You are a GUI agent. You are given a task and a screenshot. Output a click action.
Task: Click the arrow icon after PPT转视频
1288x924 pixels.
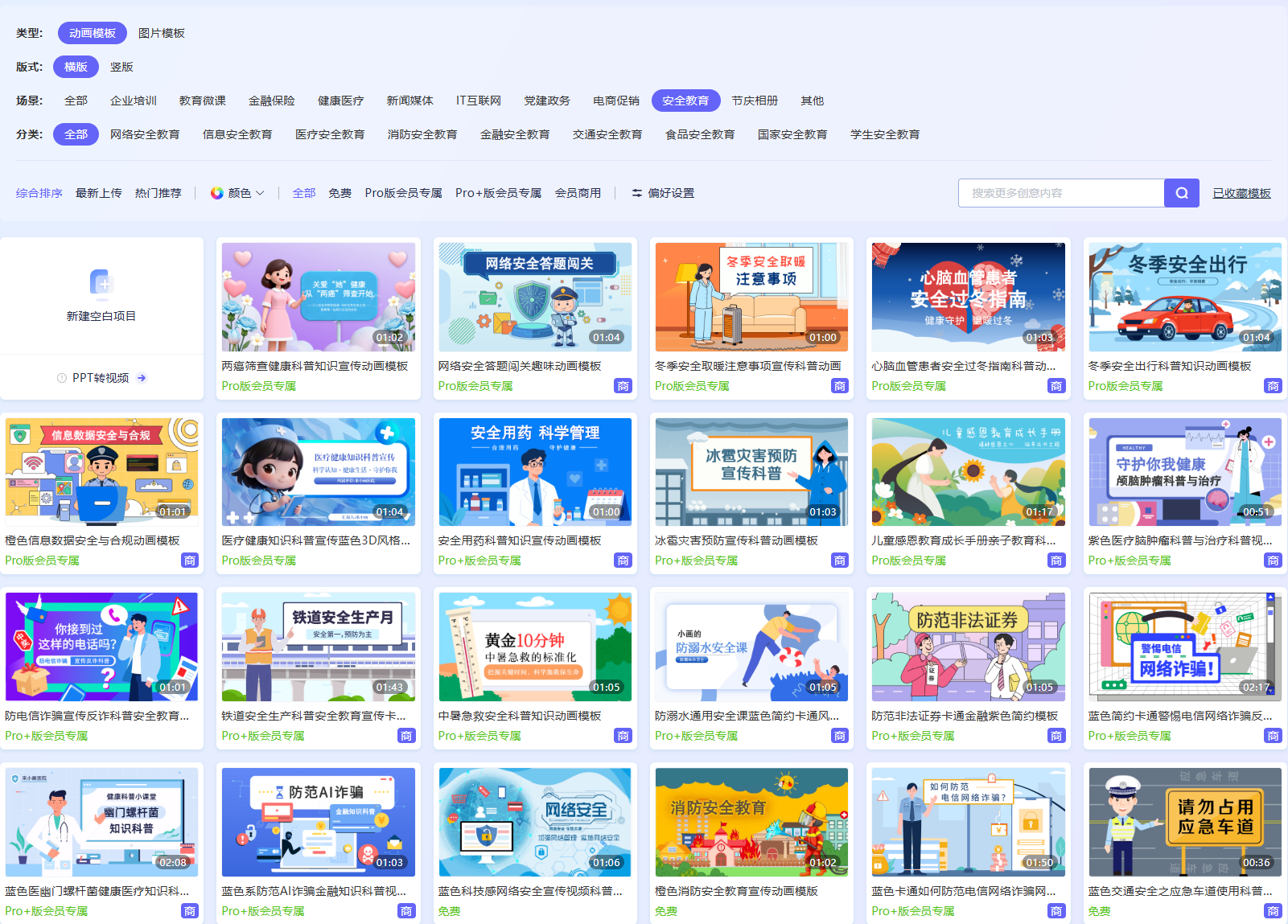click(x=142, y=377)
